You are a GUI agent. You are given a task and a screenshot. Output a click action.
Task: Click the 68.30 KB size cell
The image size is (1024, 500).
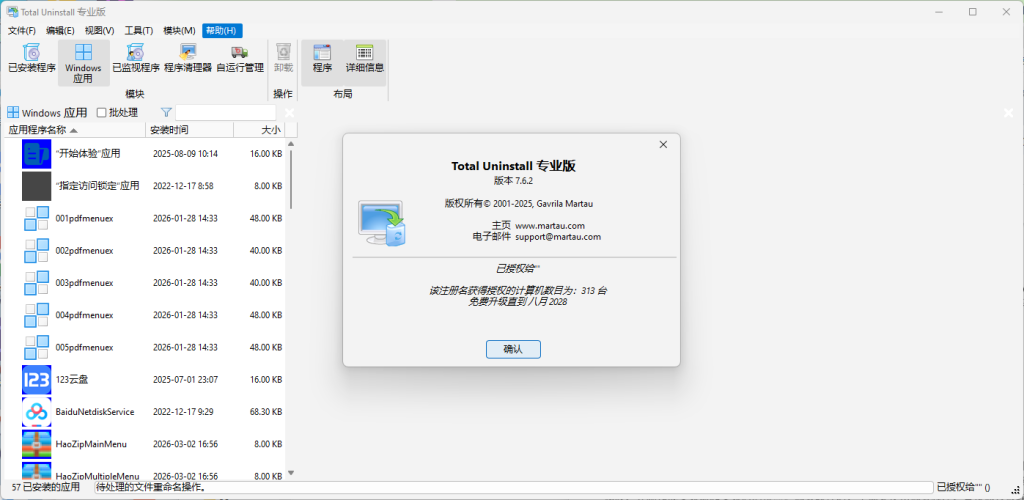point(266,412)
